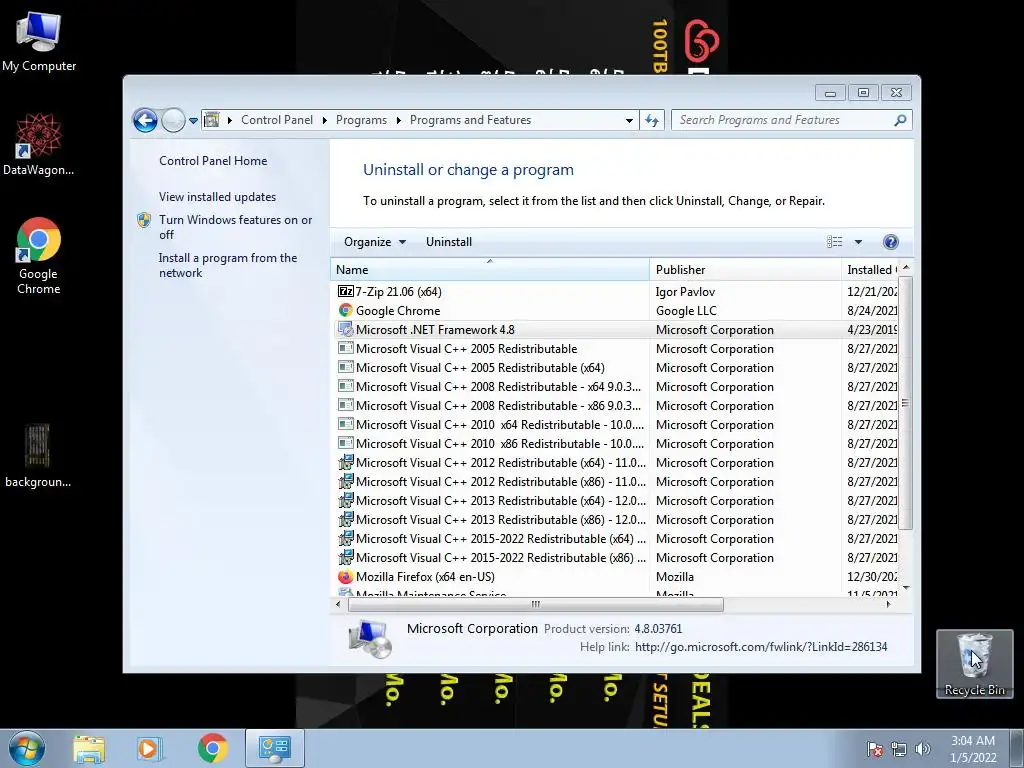Open Turn Windows features on or off

click(x=235, y=227)
